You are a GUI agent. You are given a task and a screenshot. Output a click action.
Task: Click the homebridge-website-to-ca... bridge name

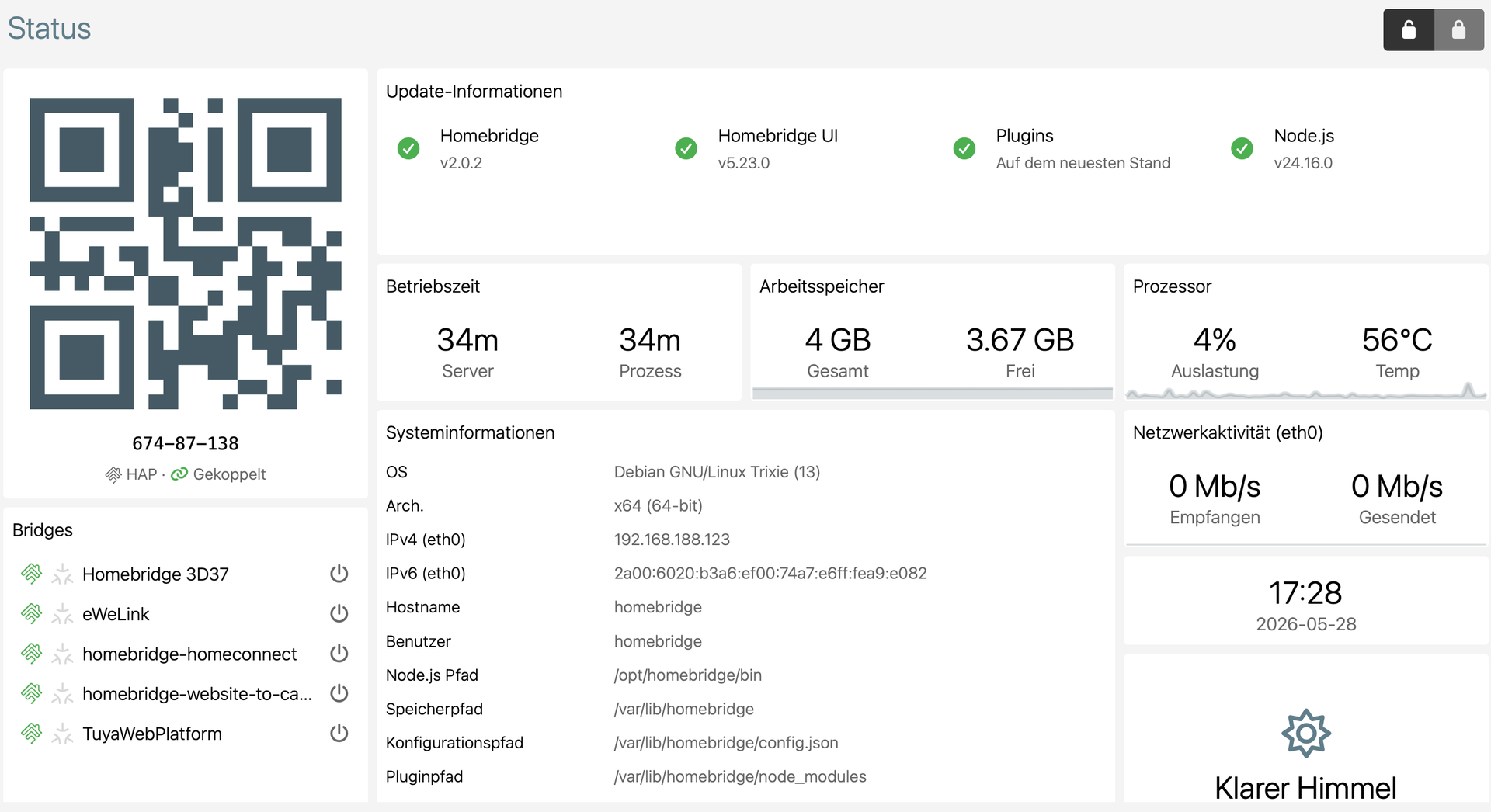(197, 694)
